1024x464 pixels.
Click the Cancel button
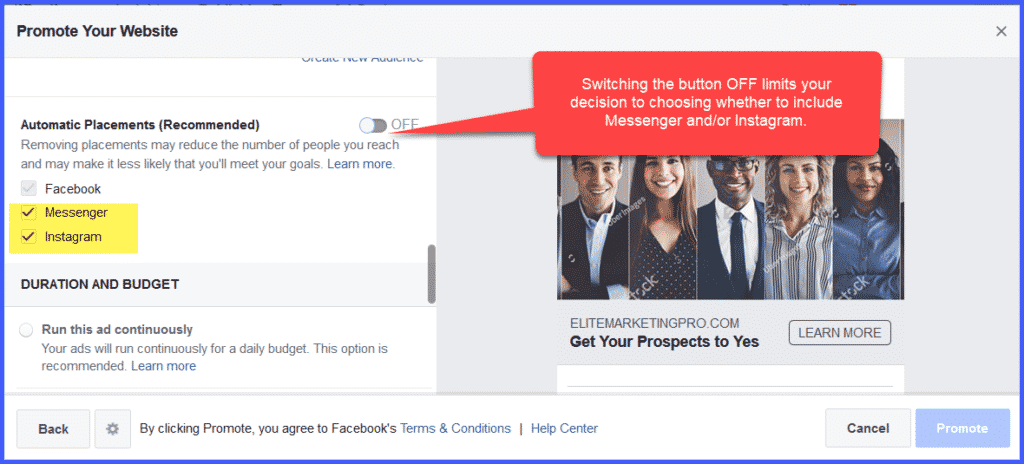(x=868, y=429)
